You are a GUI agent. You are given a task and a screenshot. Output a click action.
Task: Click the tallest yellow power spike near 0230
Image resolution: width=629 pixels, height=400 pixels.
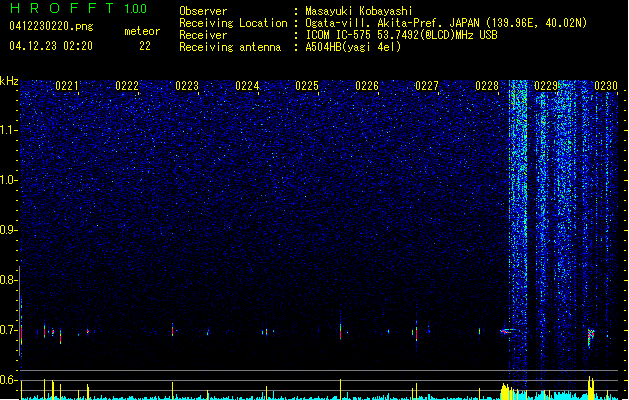tap(590, 387)
